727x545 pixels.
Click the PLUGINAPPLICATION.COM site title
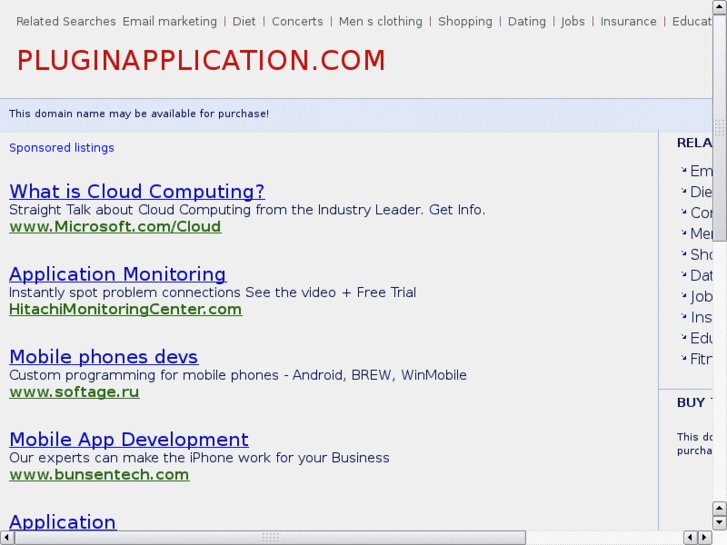tap(201, 60)
